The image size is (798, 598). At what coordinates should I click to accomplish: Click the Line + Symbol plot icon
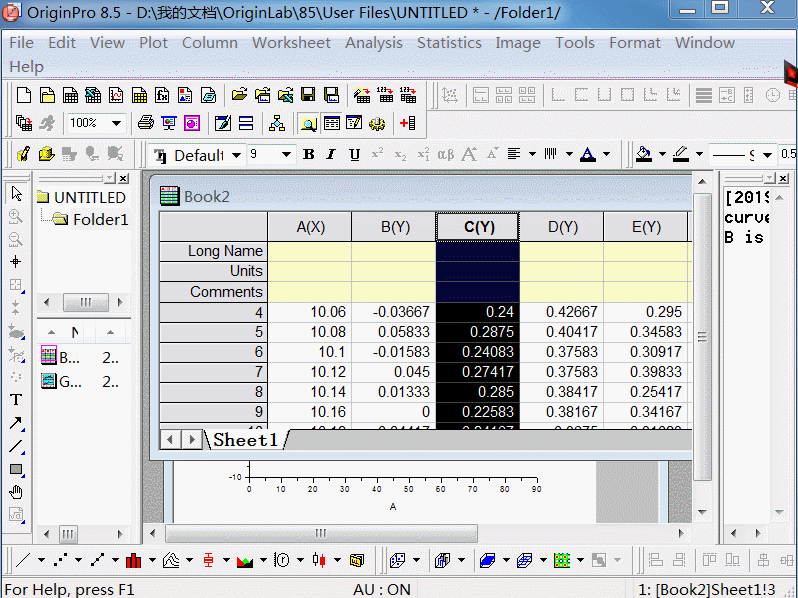[x=98, y=560]
